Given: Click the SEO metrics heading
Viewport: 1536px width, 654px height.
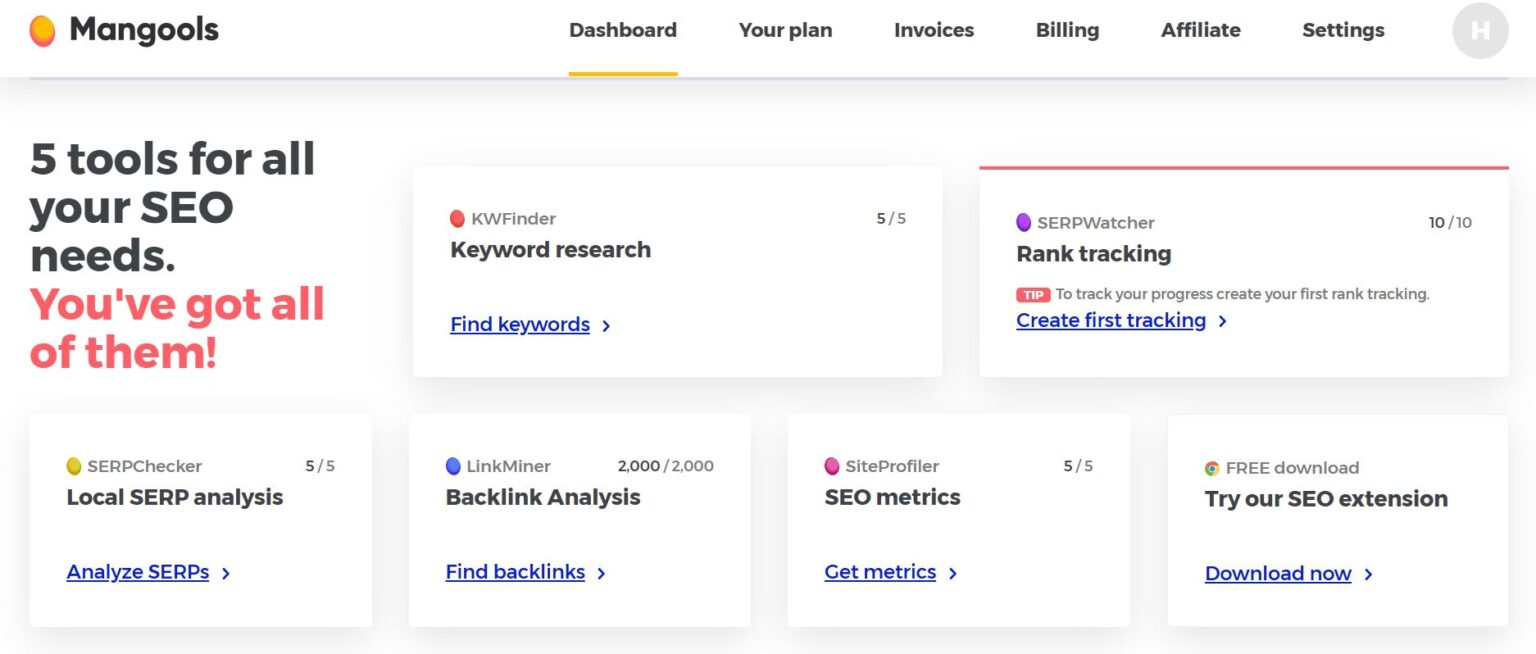Looking at the screenshot, I should [892, 498].
